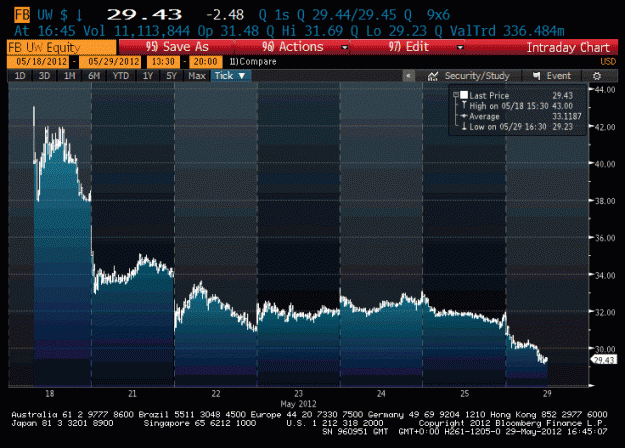Image resolution: width=625 pixels, height=448 pixels.
Task: Open the Edit dropdown arrow
Action: (460, 47)
